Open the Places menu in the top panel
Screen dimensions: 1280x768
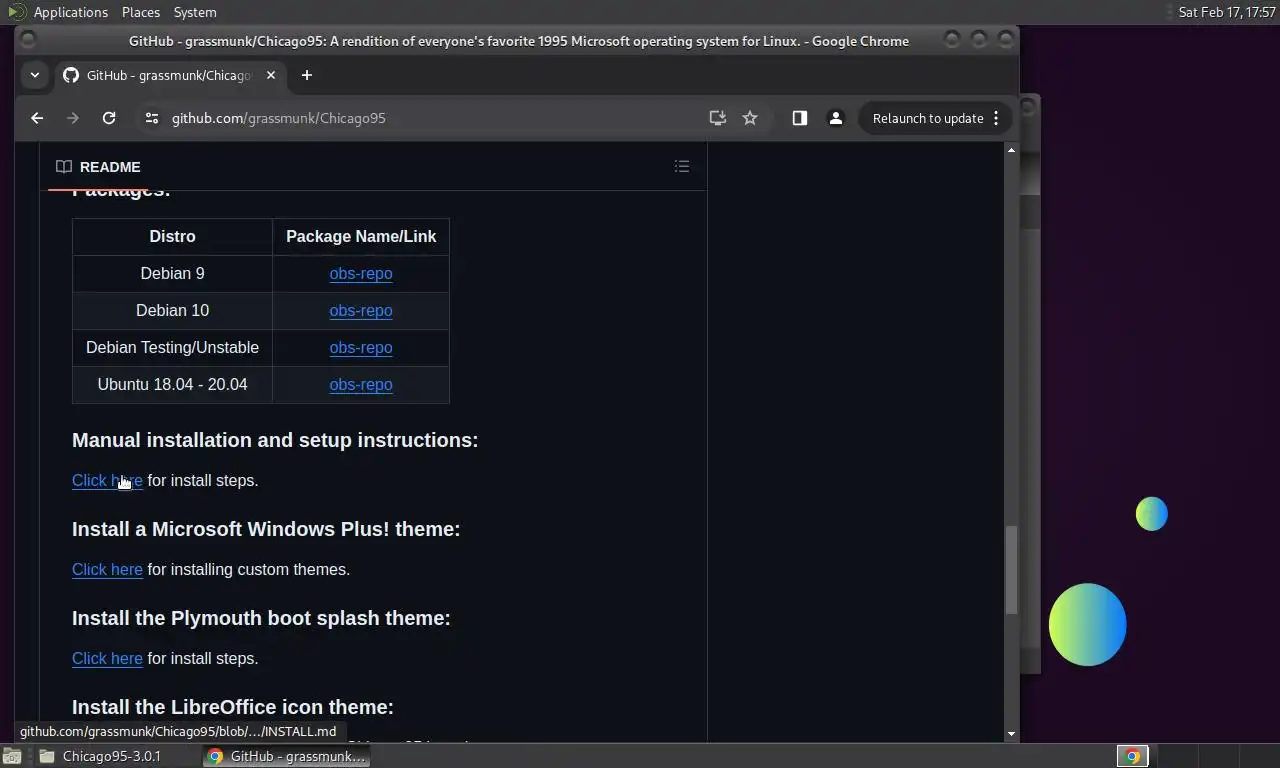click(141, 12)
